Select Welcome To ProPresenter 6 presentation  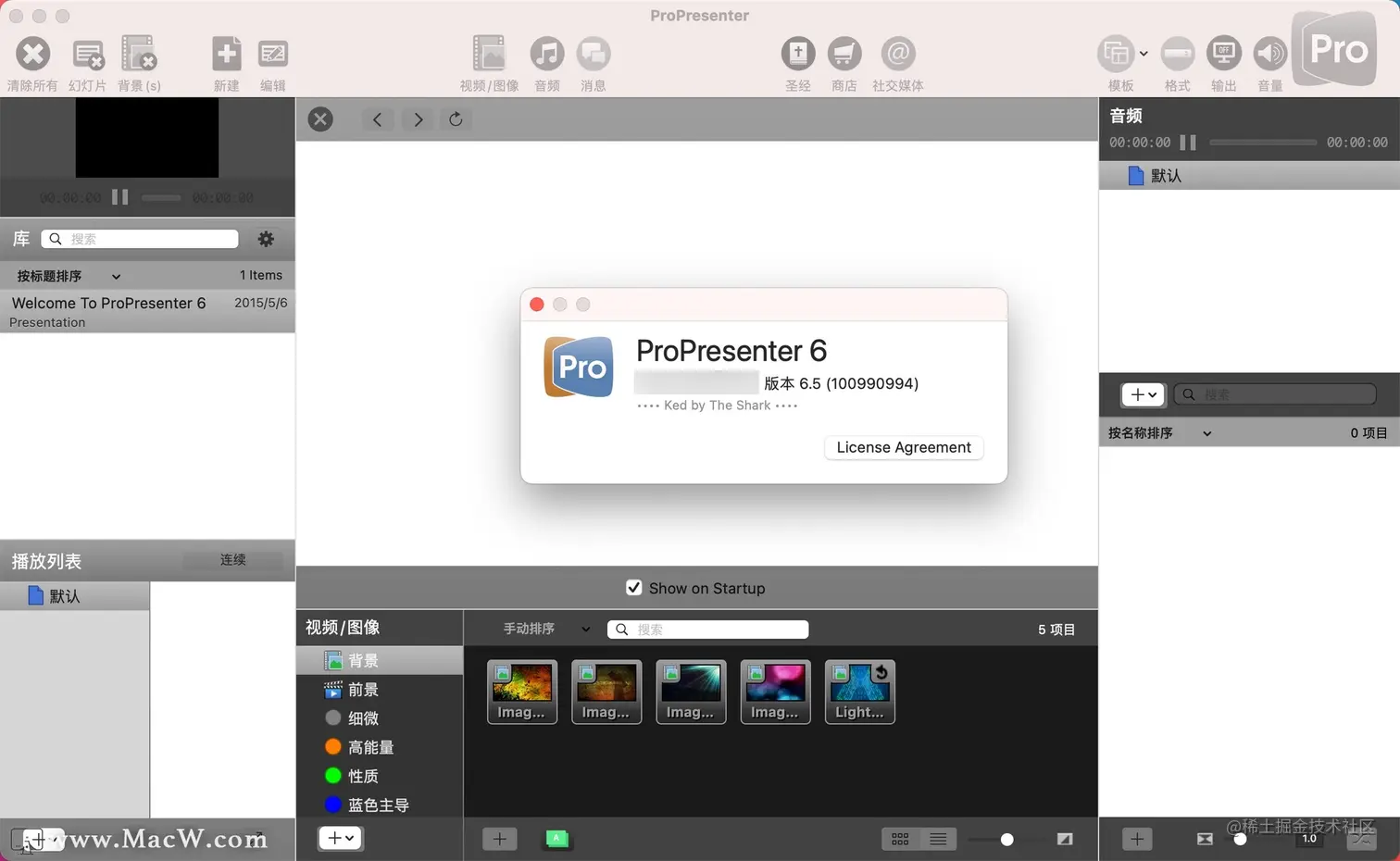coord(147,311)
